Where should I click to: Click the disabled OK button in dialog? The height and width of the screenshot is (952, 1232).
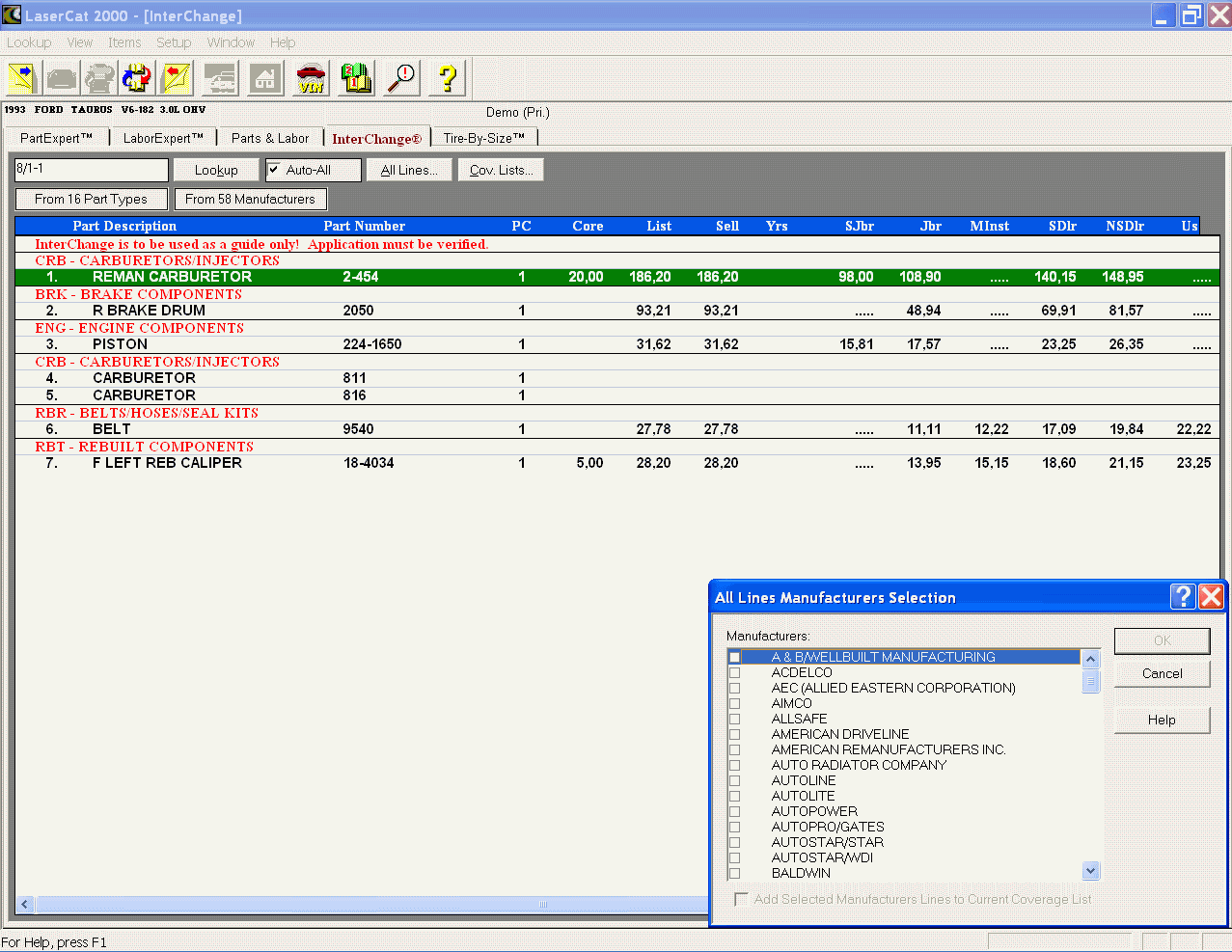click(1163, 640)
